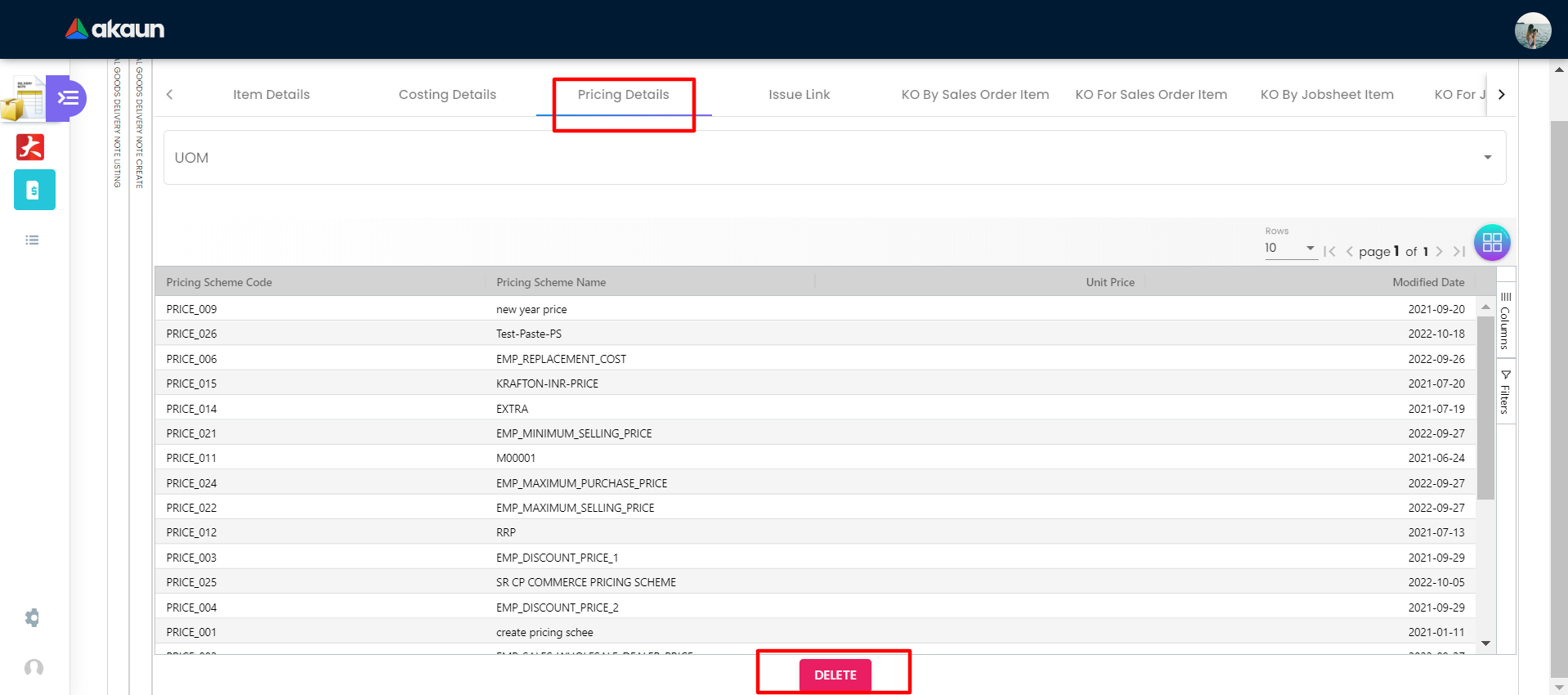Viewport: 1568px width, 695px height.
Task: Toggle the purple sidebar menu button
Action: pyautogui.click(x=67, y=98)
